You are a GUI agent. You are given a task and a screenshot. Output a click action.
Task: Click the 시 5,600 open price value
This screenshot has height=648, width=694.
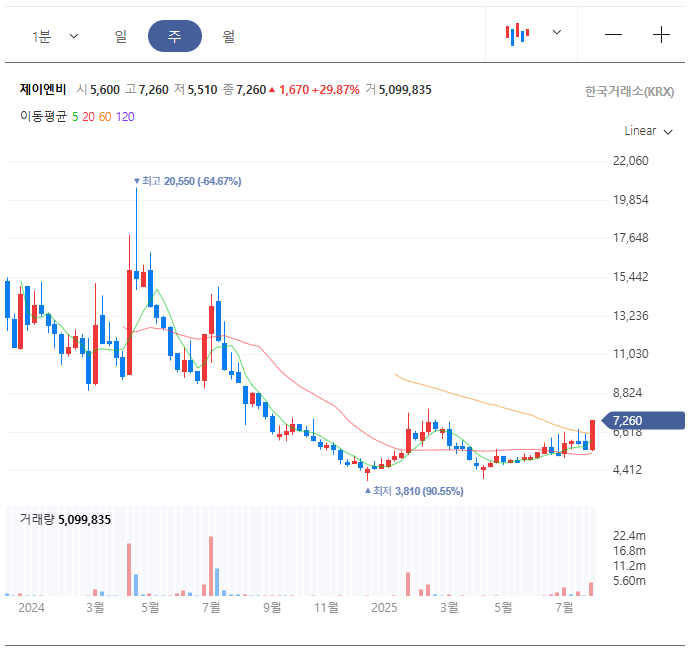click(x=98, y=90)
